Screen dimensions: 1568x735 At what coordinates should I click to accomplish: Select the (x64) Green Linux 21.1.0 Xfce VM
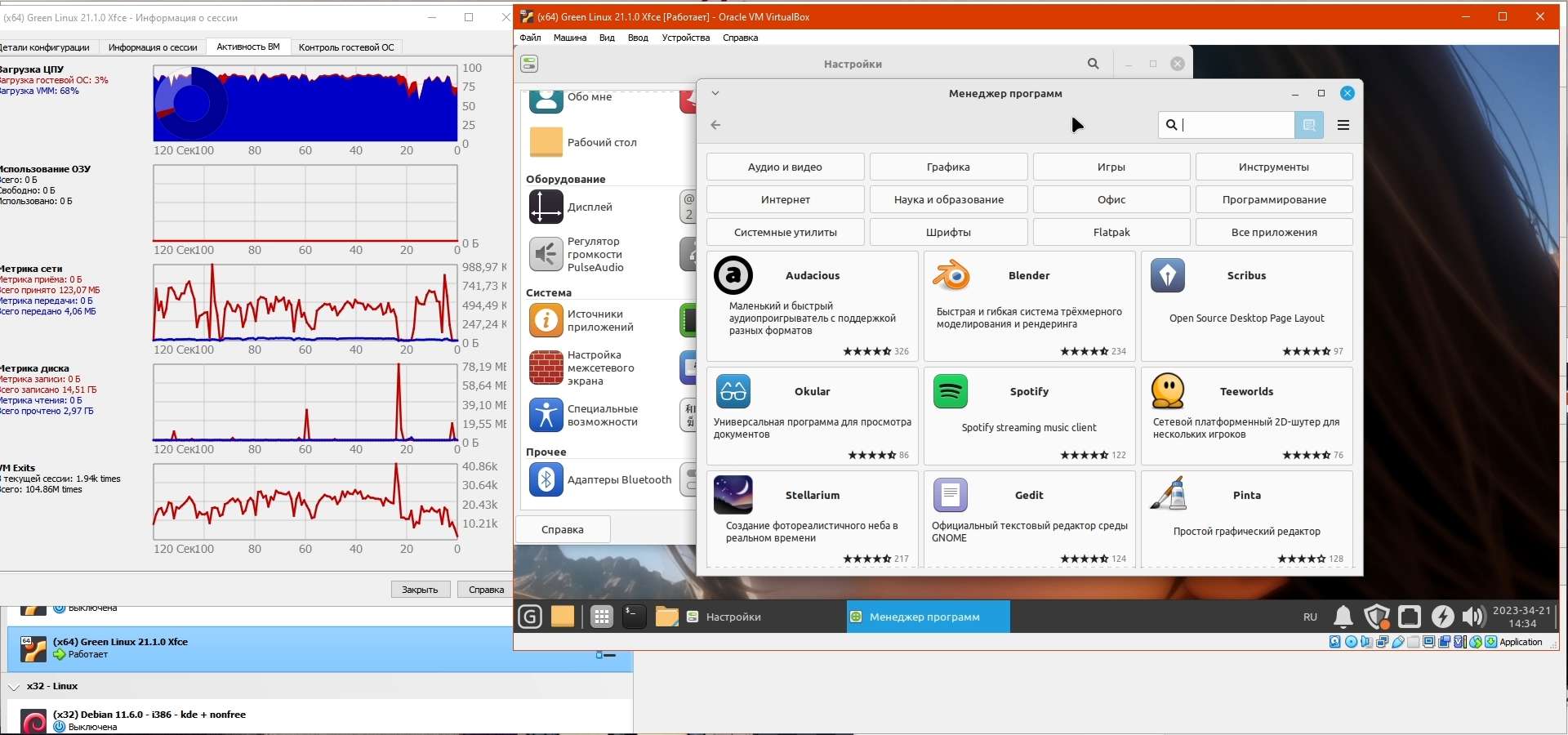(319, 649)
